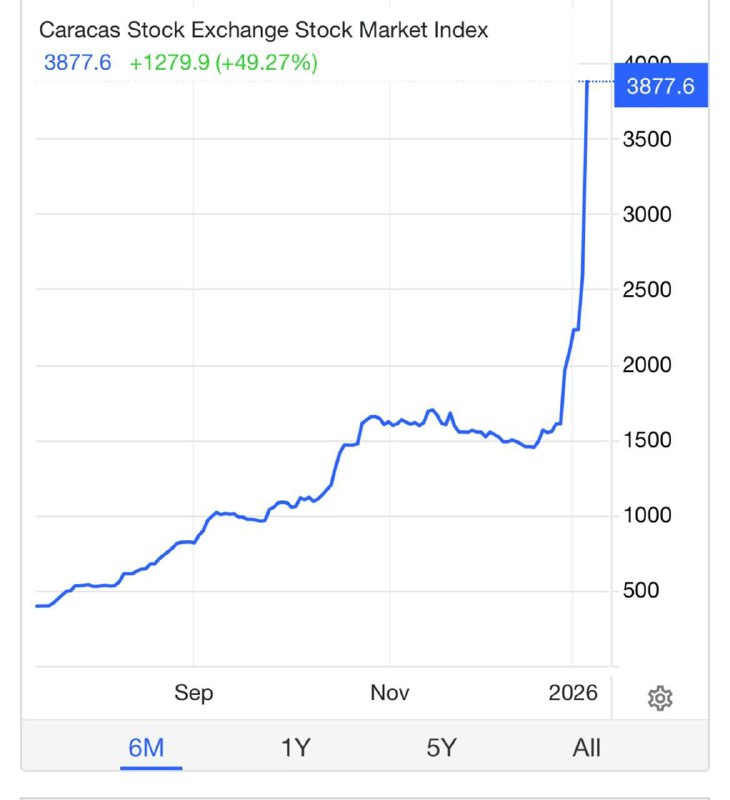This screenshot has height=800, width=730.
Task: Click the 2026 label on time axis
Action: click(x=573, y=693)
